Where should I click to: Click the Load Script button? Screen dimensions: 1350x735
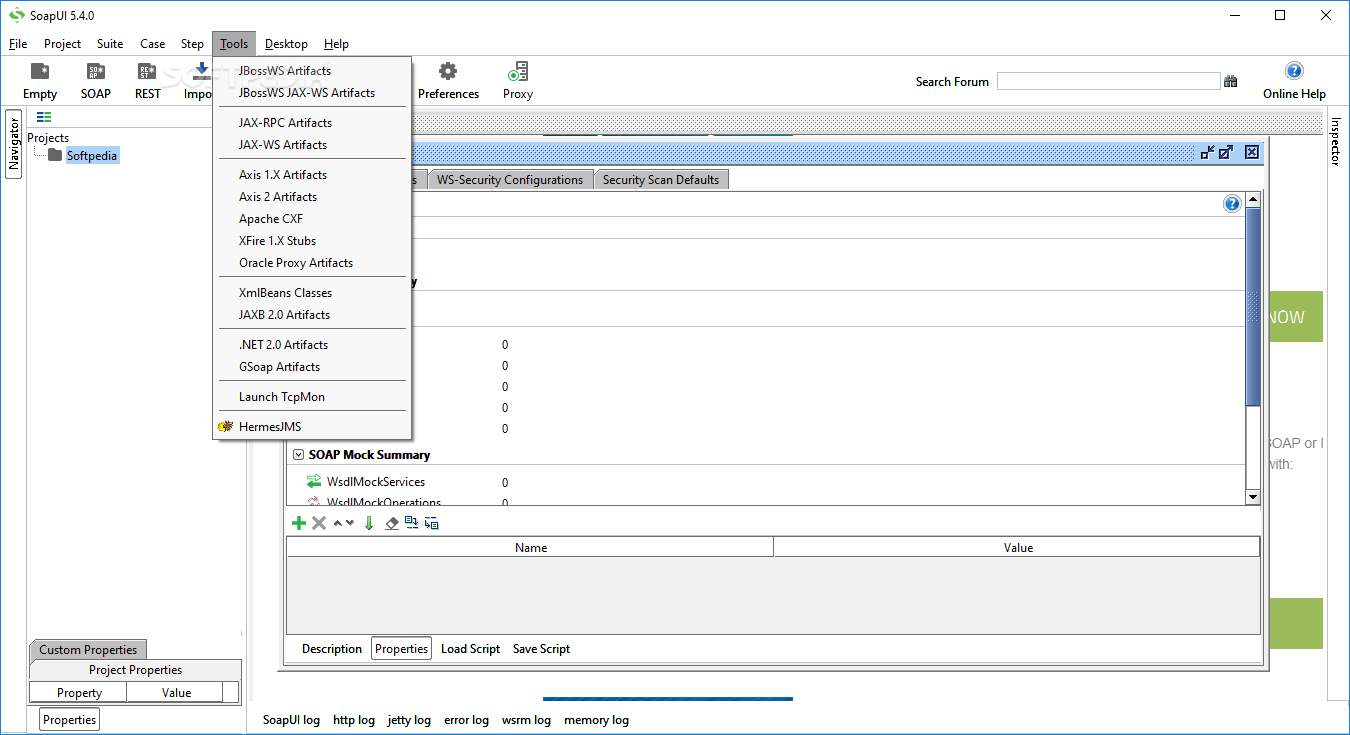470,649
